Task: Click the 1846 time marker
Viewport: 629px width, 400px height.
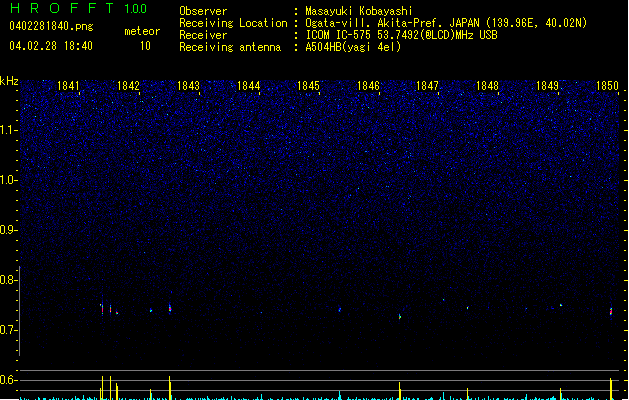Action: [x=368, y=86]
